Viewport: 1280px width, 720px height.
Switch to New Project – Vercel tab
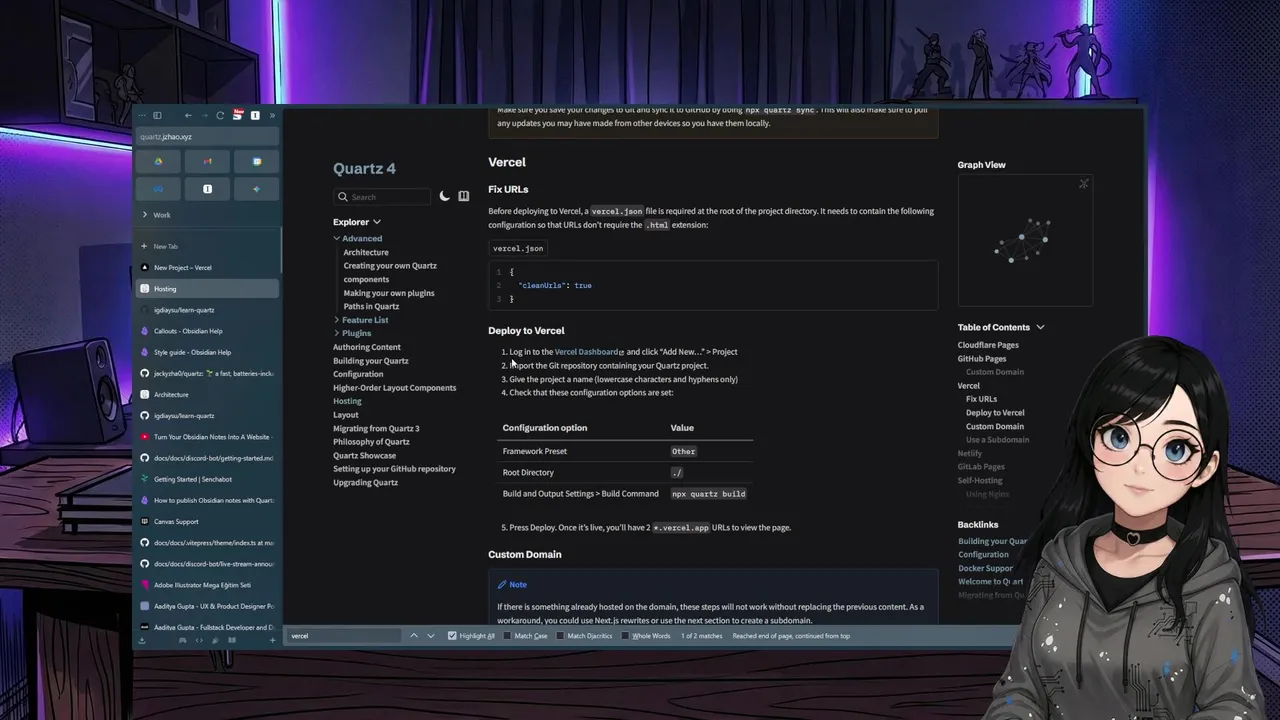tap(208, 268)
